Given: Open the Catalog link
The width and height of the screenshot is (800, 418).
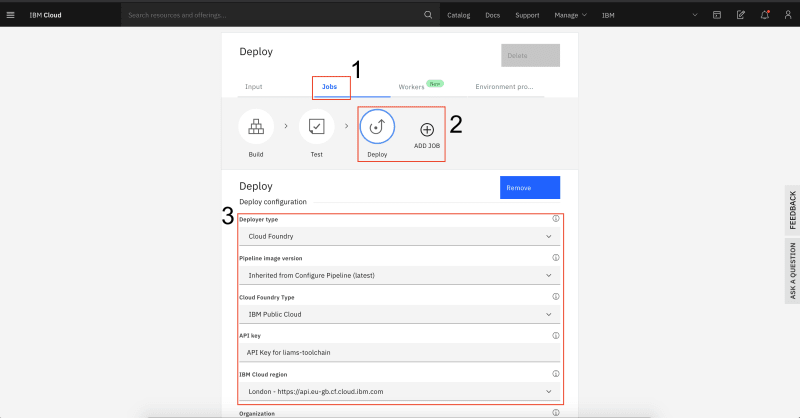Looking at the screenshot, I should 459,15.
